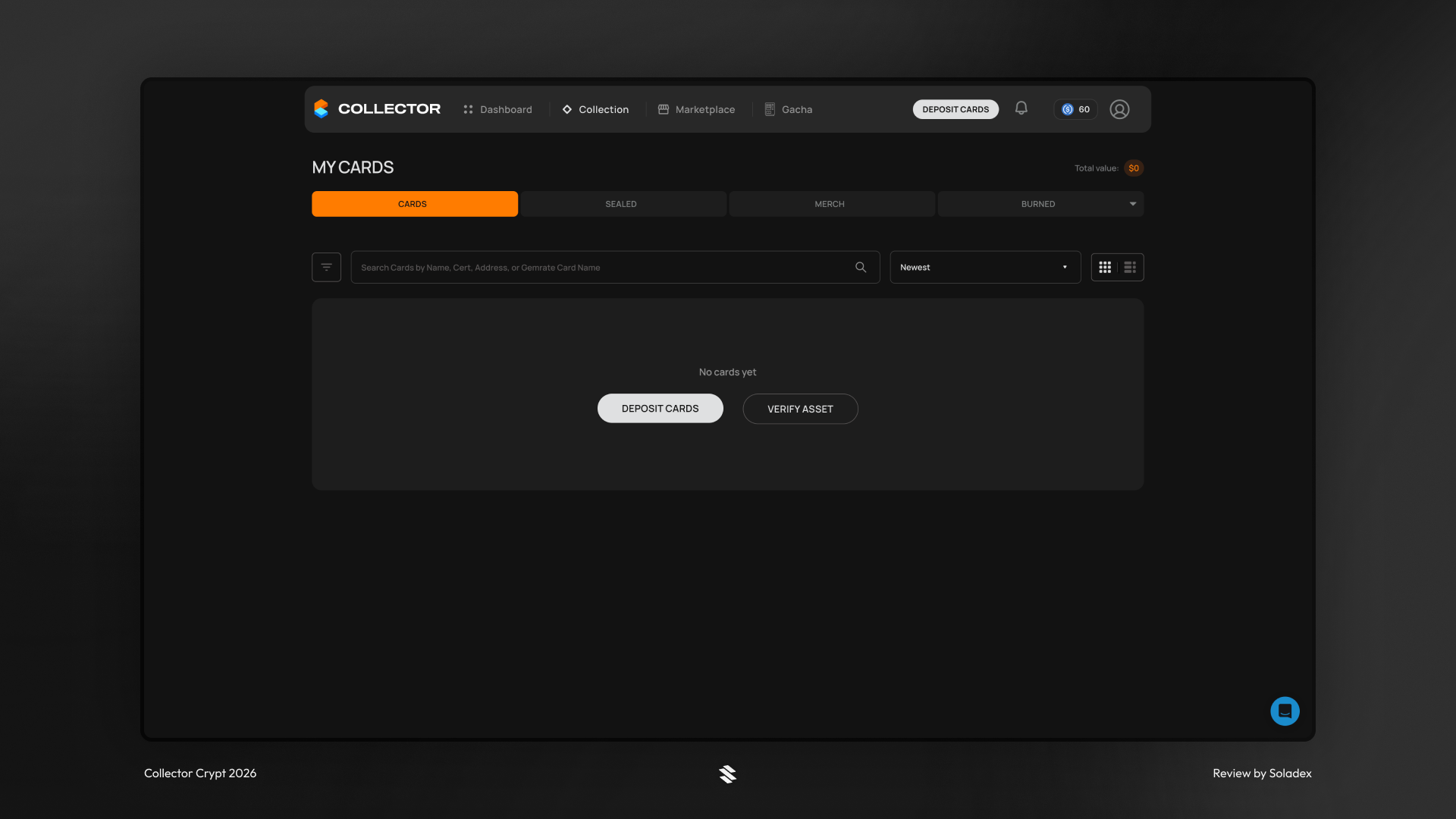Open the Dashboard via its grid icon
The height and width of the screenshot is (819, 1456).
[x=469, y=109]
